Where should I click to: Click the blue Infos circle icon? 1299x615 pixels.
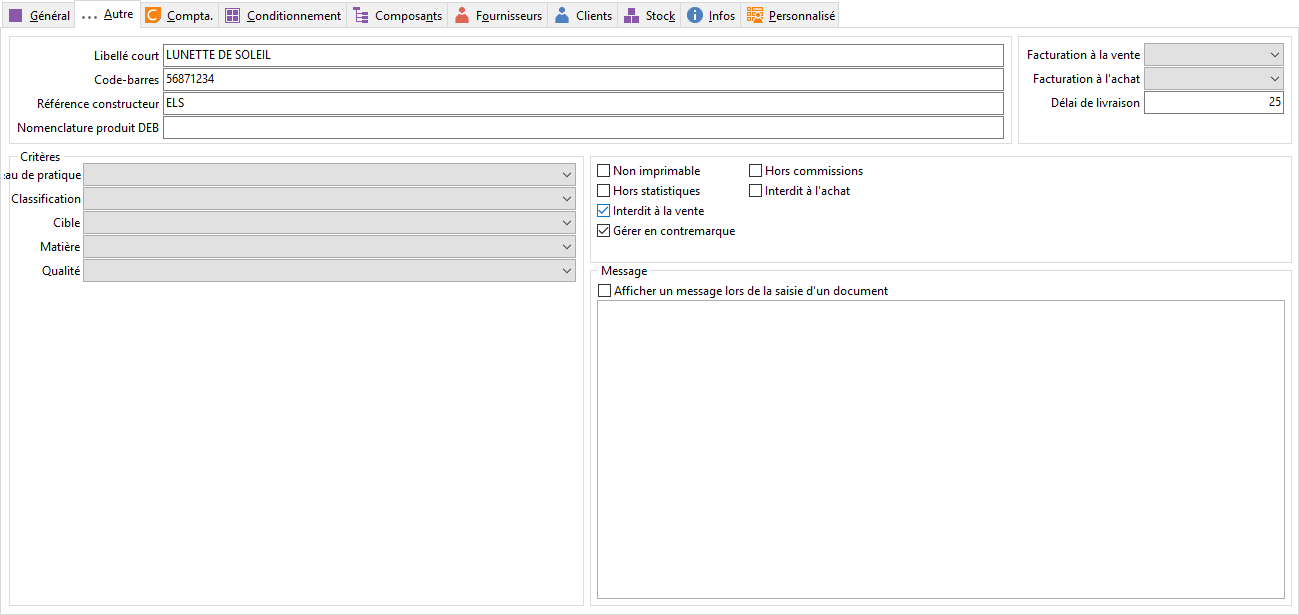(695, 16)
